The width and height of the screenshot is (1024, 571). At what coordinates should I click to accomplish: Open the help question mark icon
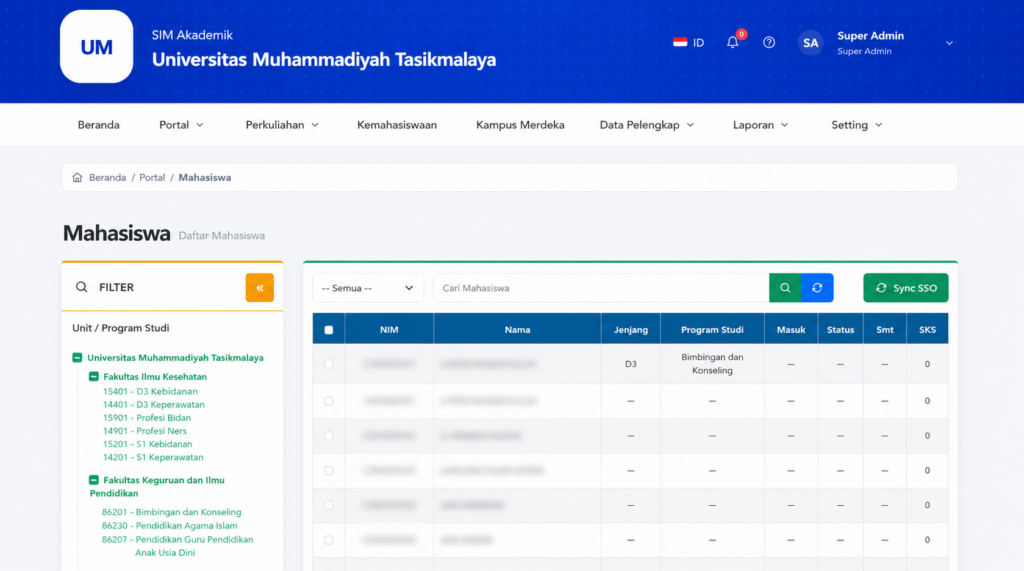tap(769, 42)
